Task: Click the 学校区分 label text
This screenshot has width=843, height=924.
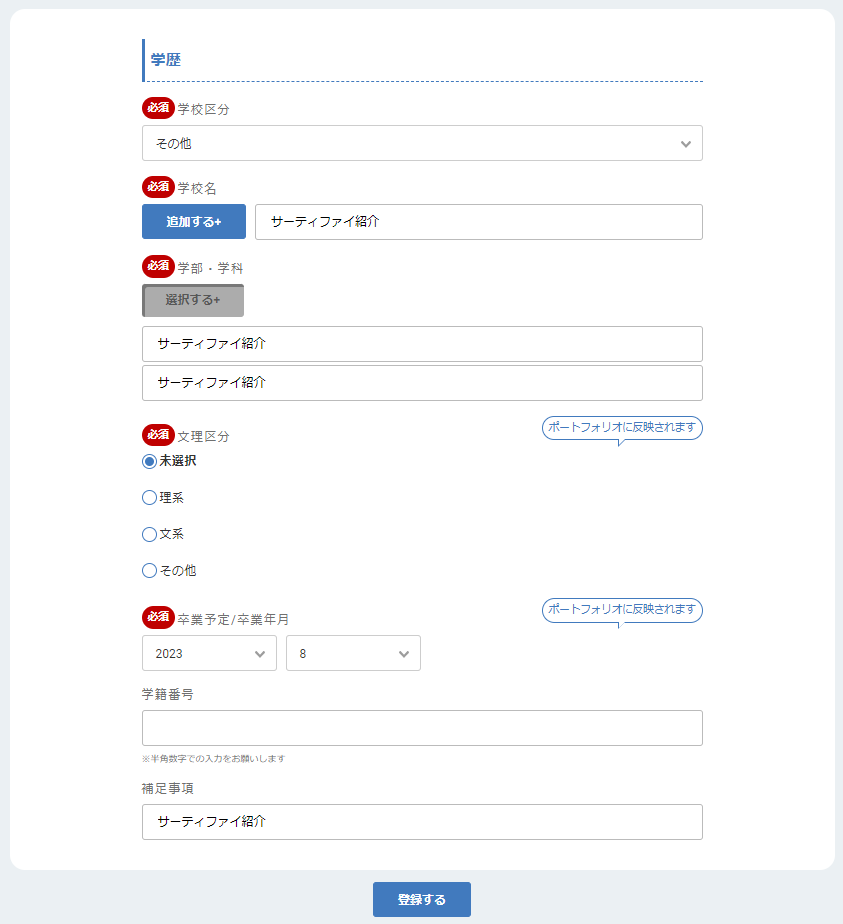Action: pyautogui.click(x=203, y=109)
